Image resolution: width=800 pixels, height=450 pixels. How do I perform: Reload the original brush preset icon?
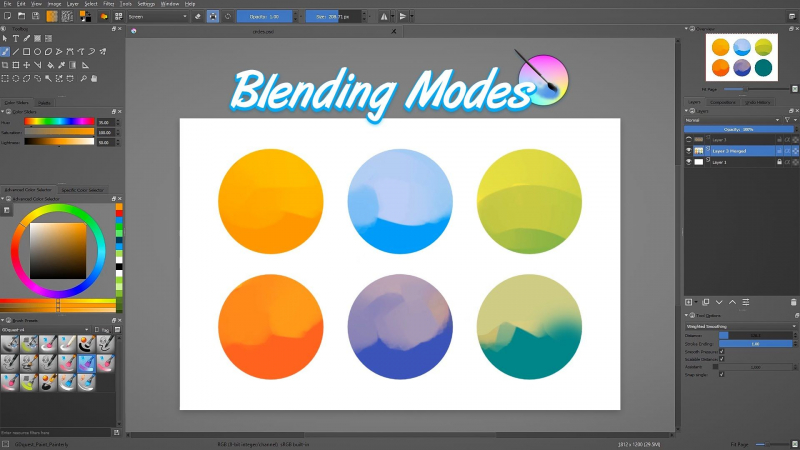[x=228, y=16]
